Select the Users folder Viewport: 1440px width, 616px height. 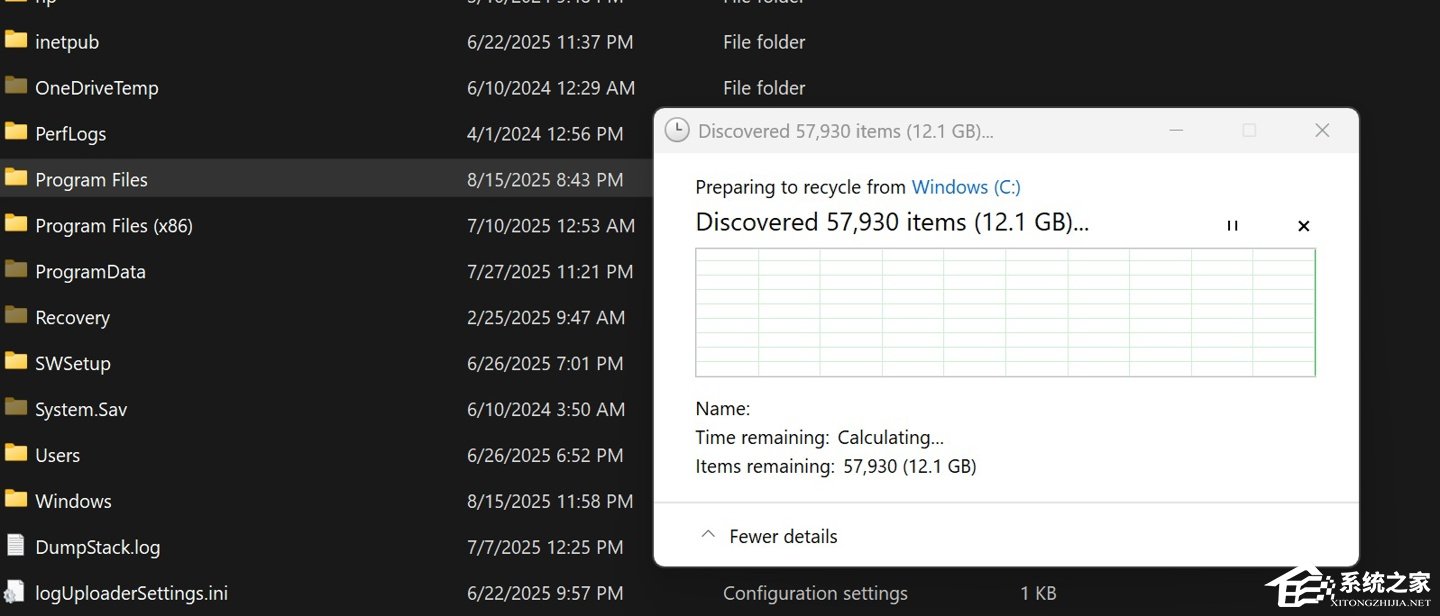click(57, 456)
